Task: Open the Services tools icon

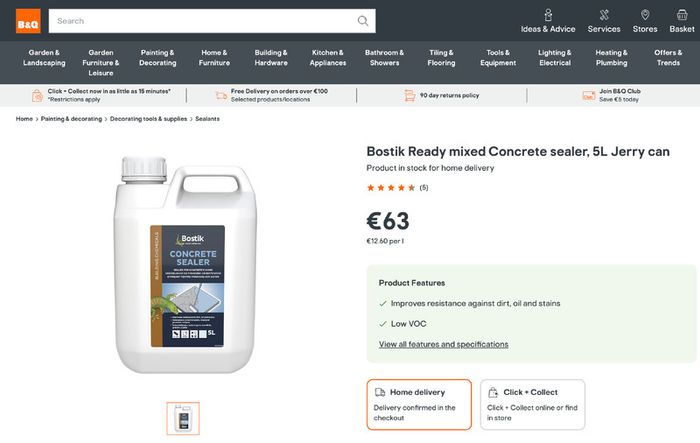Action: (x=604, y=15)
